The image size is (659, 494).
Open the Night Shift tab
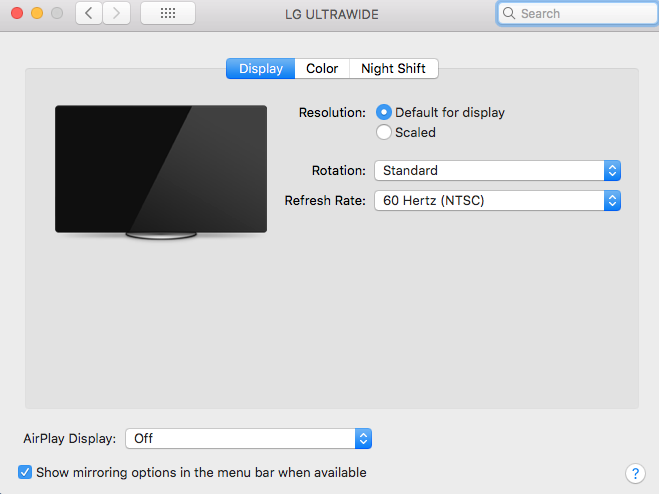(393, 69)
